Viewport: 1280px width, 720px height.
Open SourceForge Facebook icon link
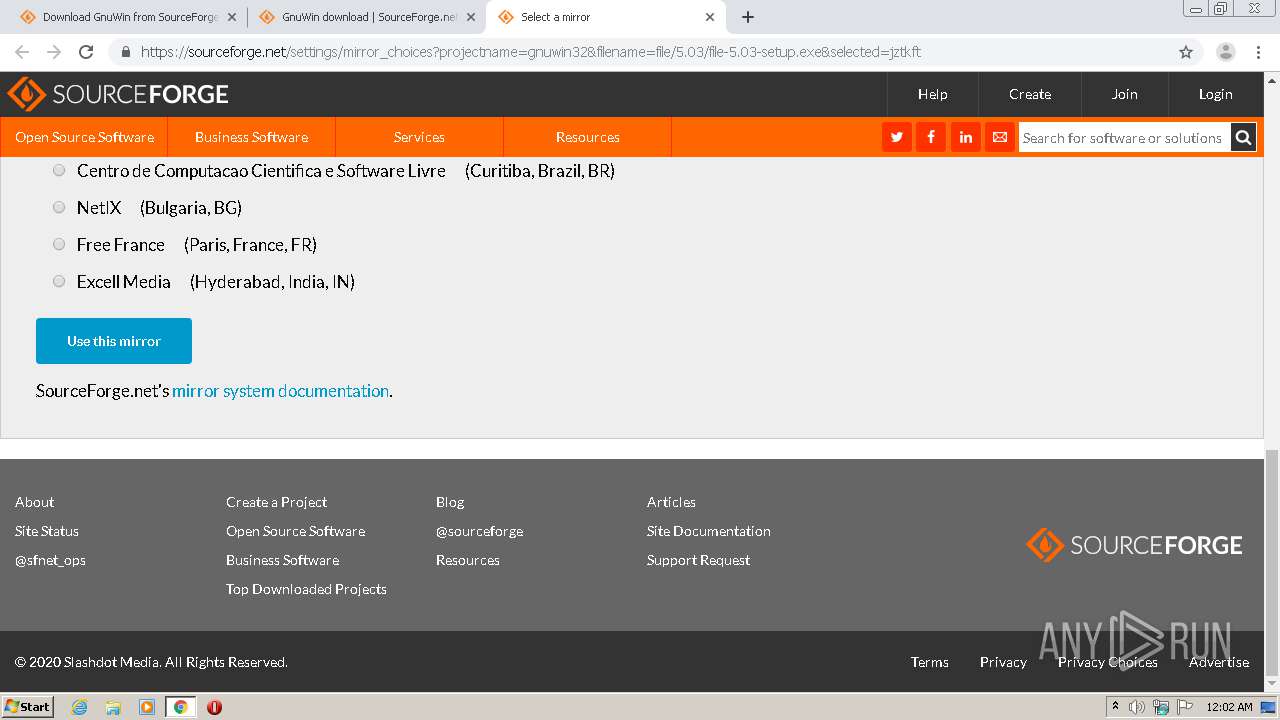pyautogui.click(x=931, y=137)
